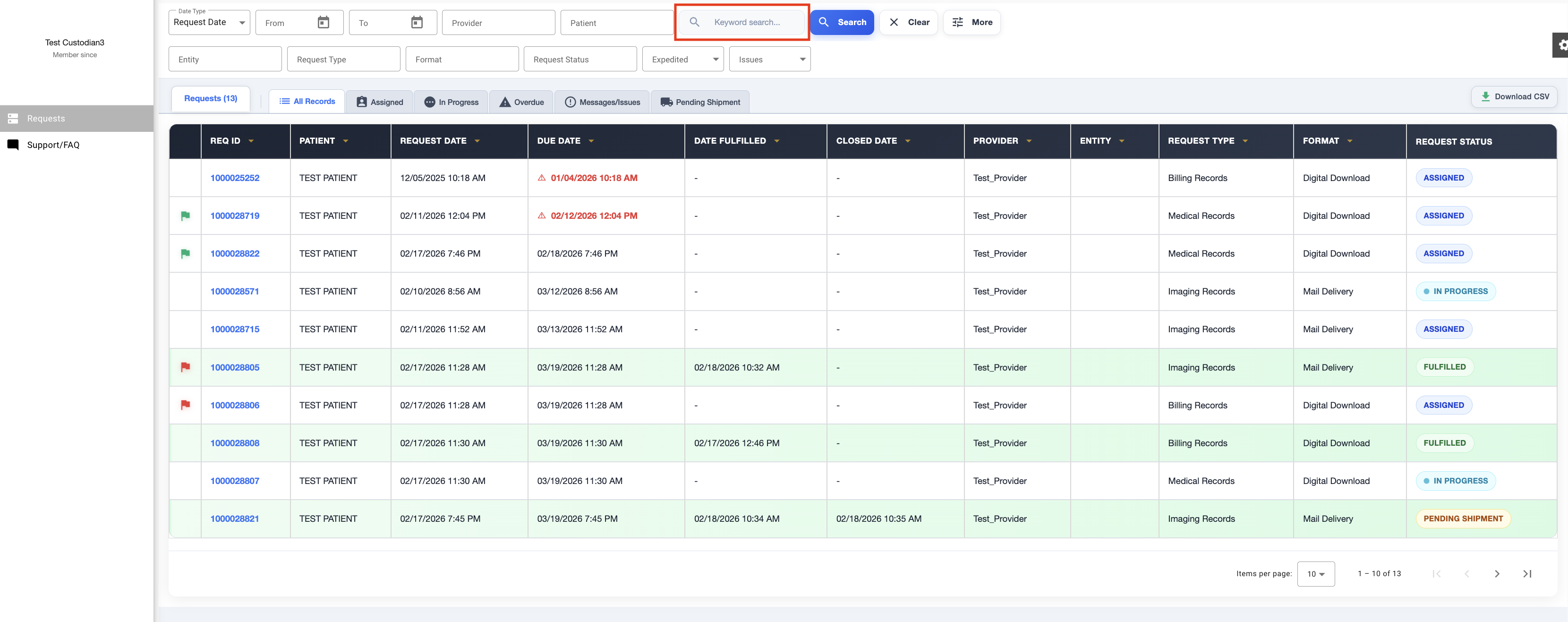Switch to the Overdue tab
This screenshot has width=1568, height=622.
click(522, 103)
